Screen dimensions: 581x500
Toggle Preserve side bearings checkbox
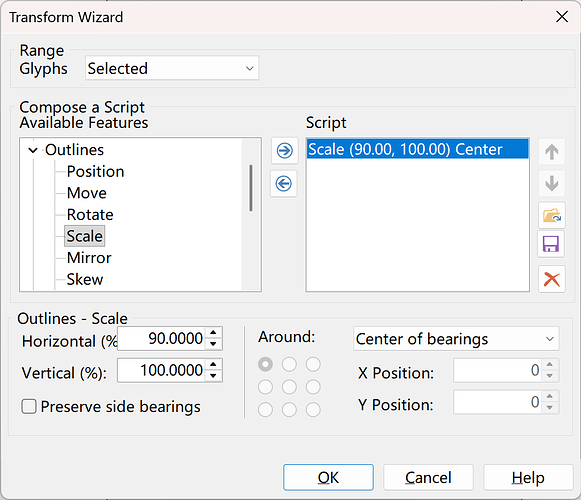coord(29,406)
